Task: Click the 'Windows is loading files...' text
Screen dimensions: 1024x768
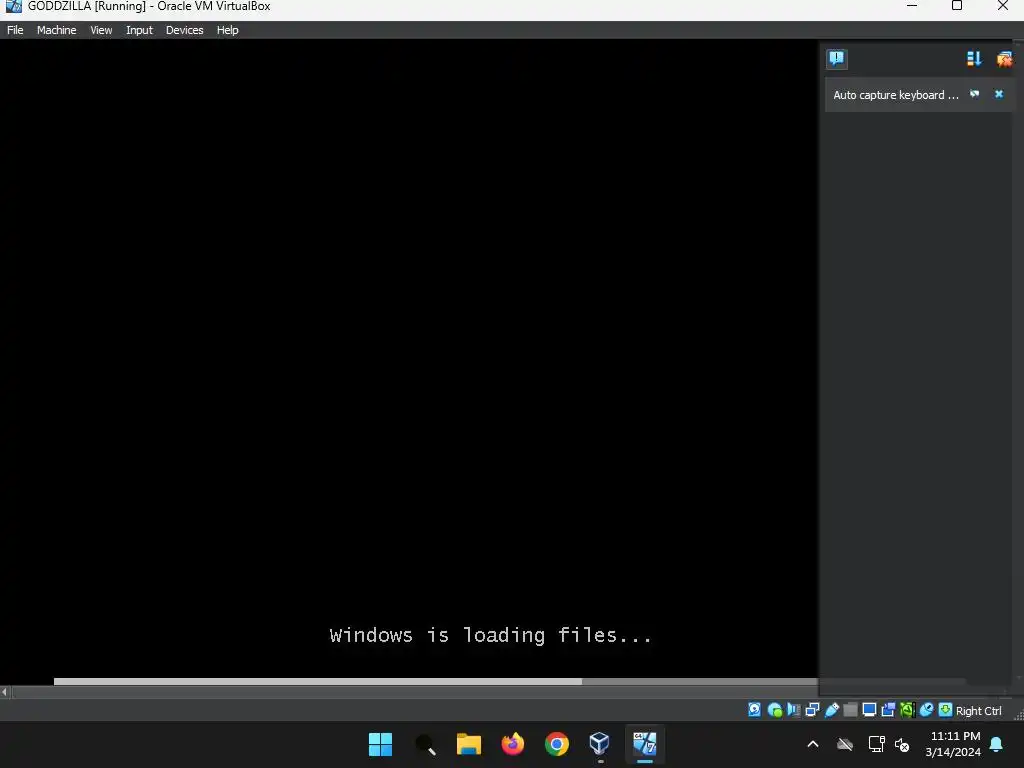Action: pos(490,635)
